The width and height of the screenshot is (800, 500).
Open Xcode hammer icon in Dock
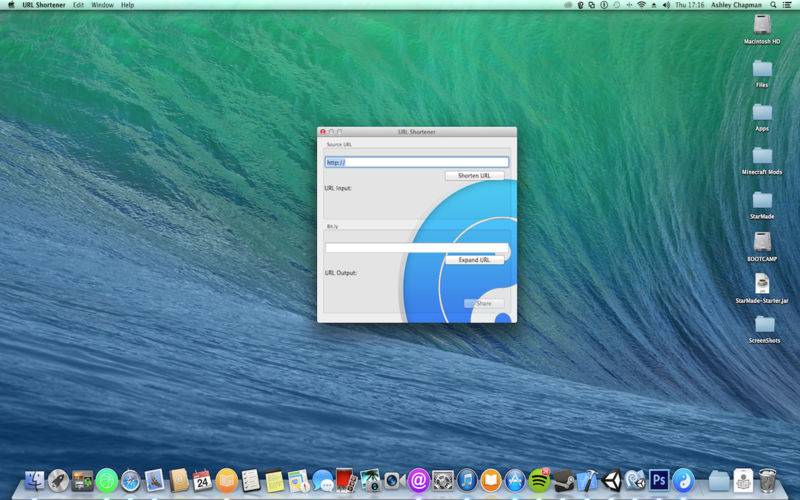(x=587, y=481)
